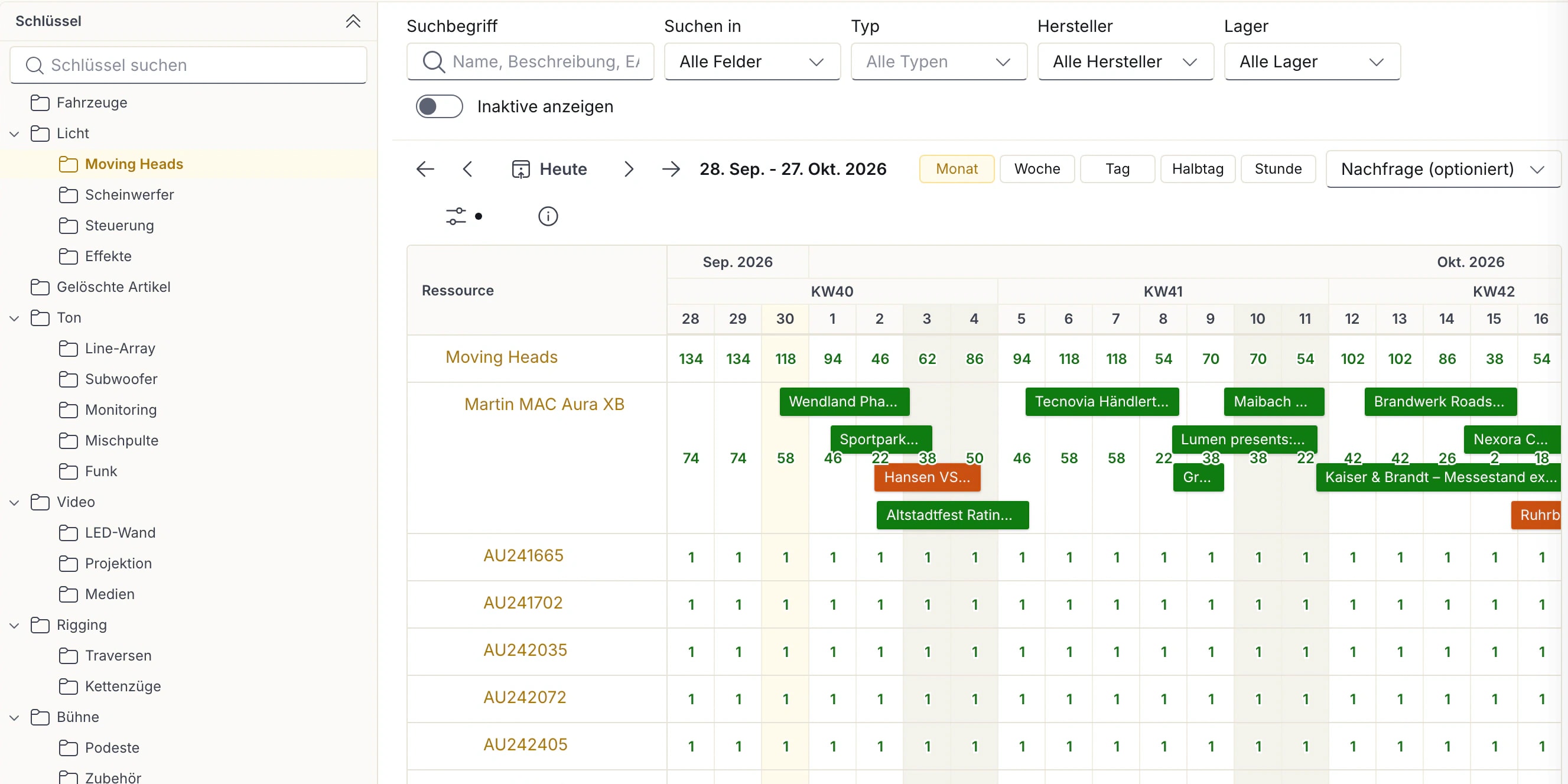Open the Nachfrage (optioniert) dropdown
The width and height of the screenshot is (1568, 784).
1443,168
